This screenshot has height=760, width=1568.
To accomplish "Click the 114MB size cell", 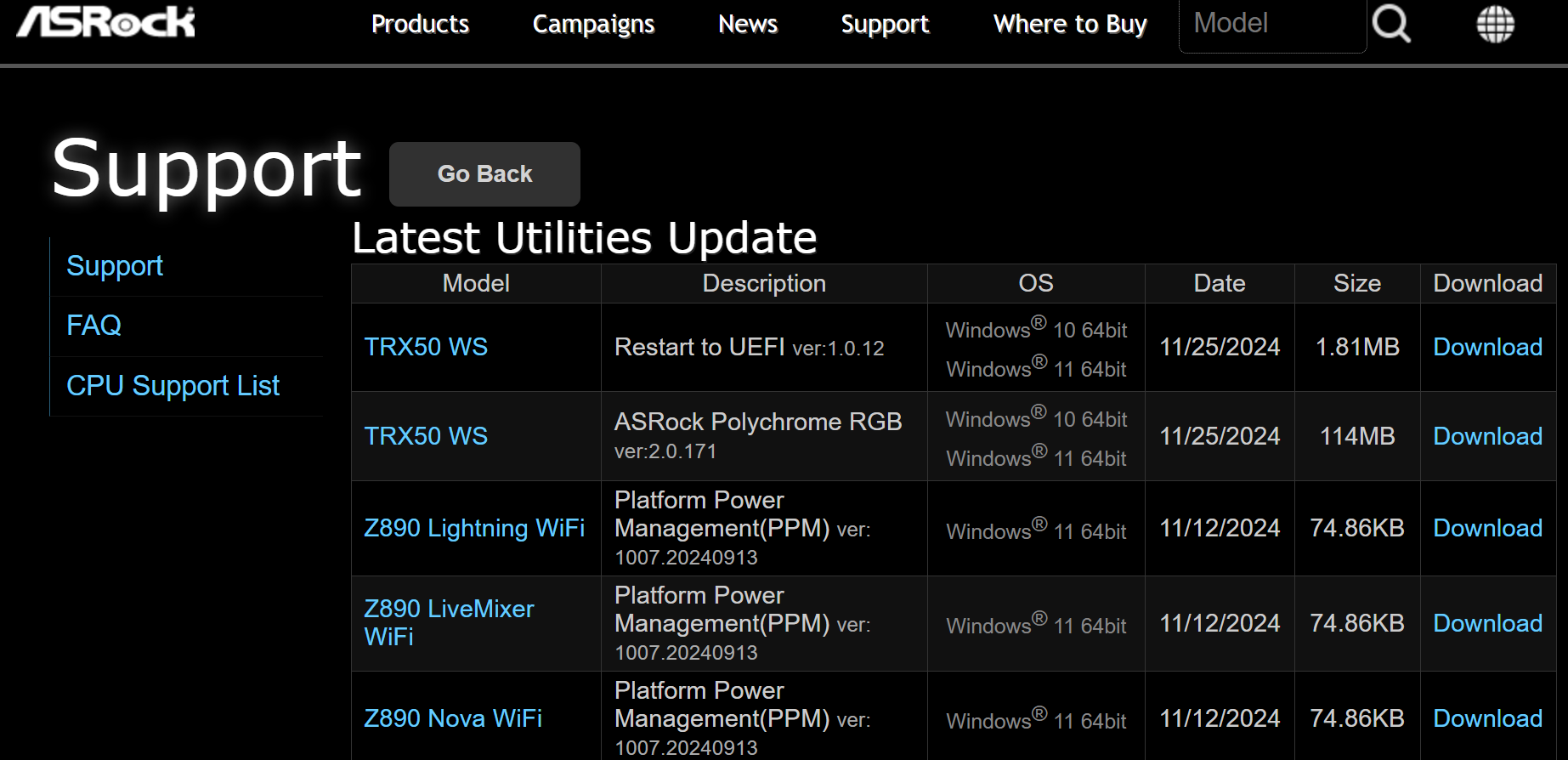I will pyautogui.click(x=1357, y=436).
